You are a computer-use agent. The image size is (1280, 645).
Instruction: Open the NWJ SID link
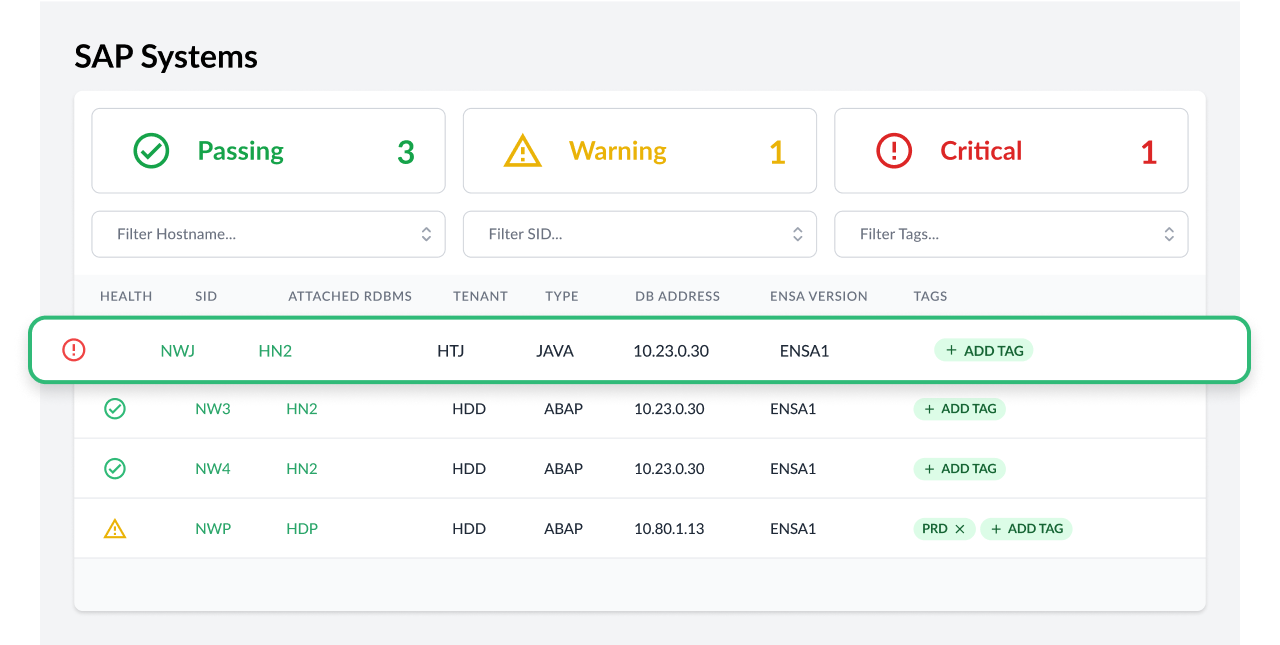(x=177, y=351)
